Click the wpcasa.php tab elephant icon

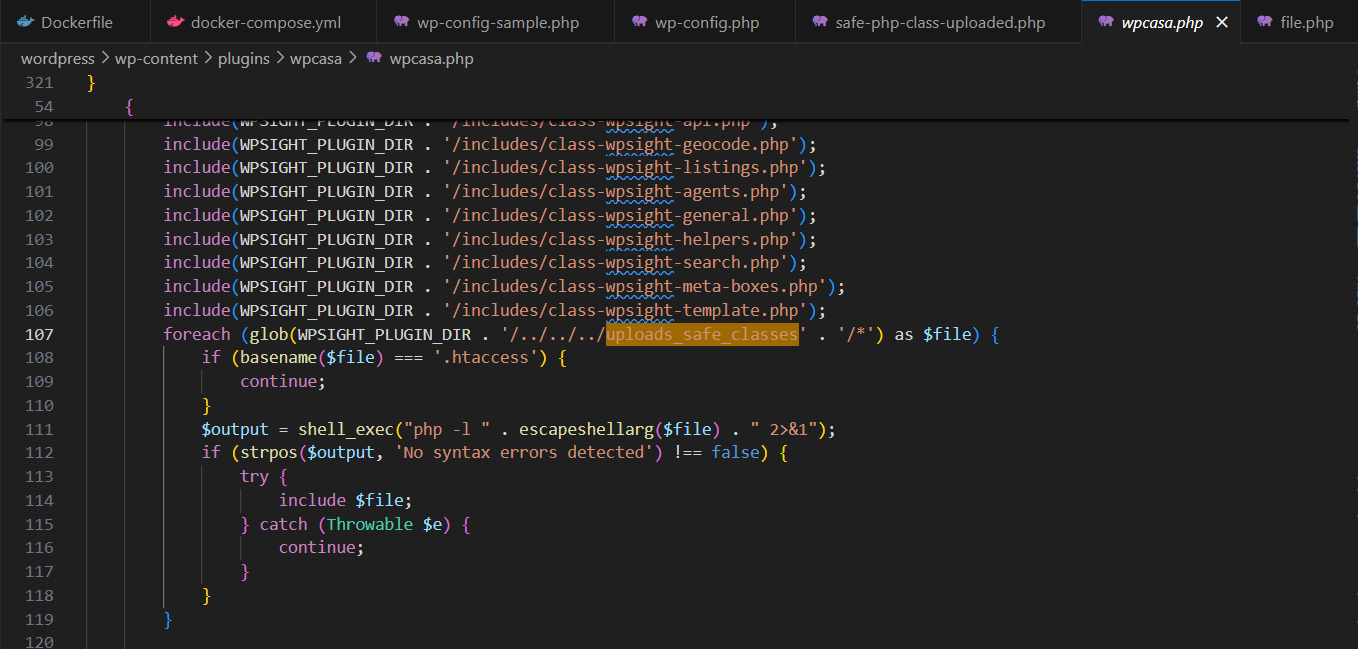1105,22
